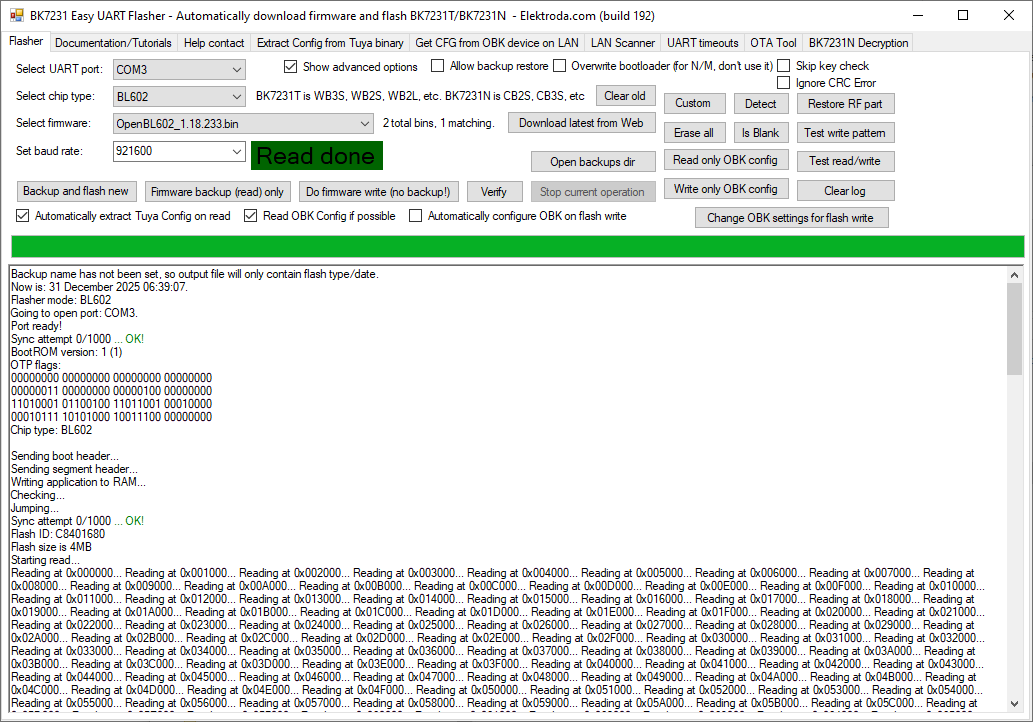
Task: Open the chip type dropdown showing BL602
Action: tap(179, 97)
